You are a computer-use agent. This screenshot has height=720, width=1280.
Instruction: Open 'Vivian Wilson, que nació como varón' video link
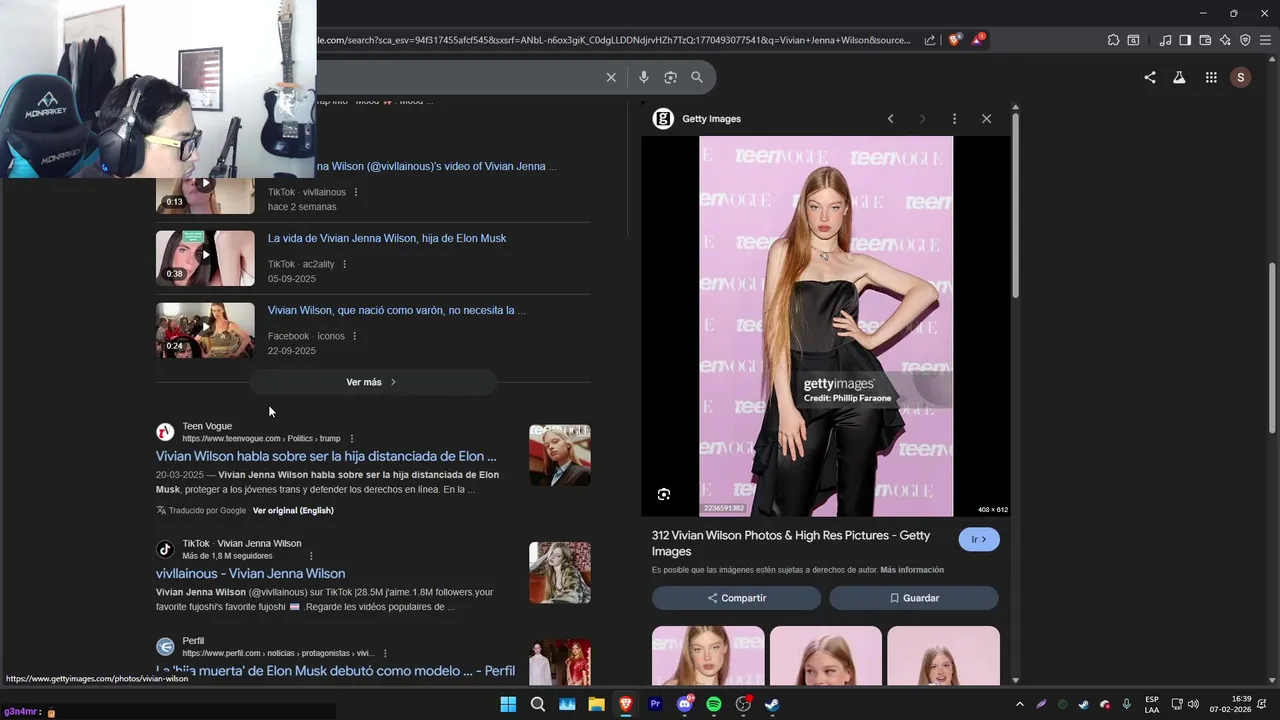pos(397,310)
